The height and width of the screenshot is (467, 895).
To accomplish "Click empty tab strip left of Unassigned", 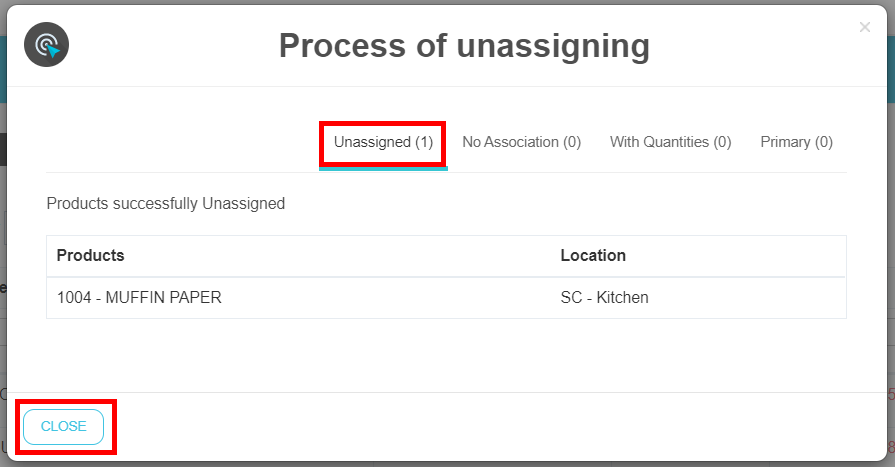I will pyautogui.click(x=180, y=142).
